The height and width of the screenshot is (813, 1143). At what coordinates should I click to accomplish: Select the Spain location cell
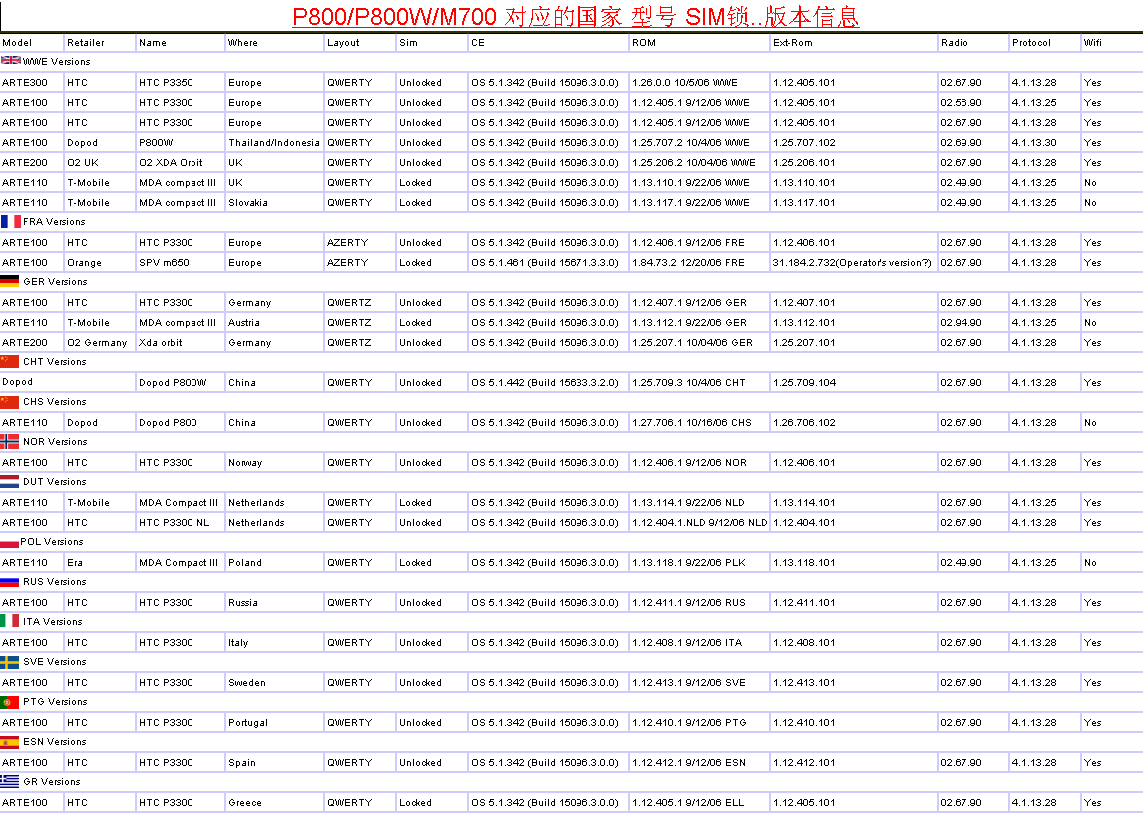point(274,763)
